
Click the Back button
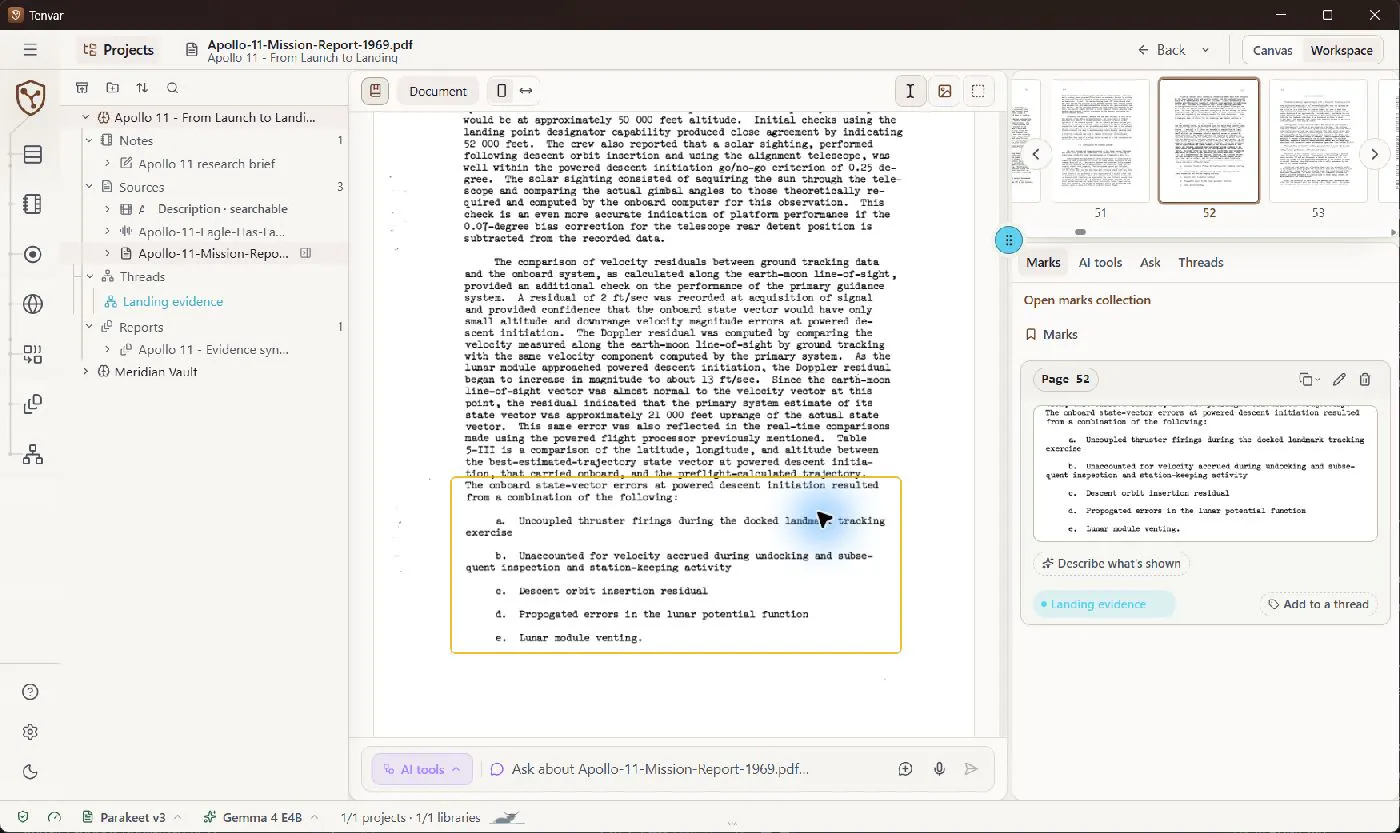tap(1162, 50)
